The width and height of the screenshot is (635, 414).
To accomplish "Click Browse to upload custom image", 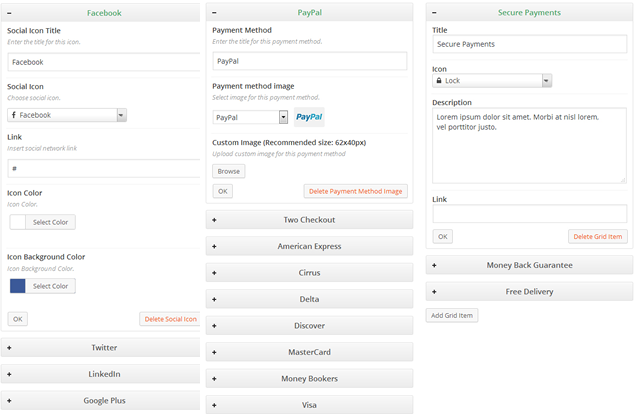I will (x=228, y=171).
